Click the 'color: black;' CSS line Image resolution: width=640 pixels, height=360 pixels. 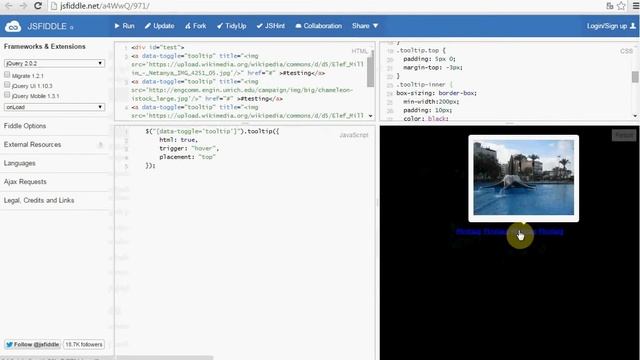coord(426,118)
